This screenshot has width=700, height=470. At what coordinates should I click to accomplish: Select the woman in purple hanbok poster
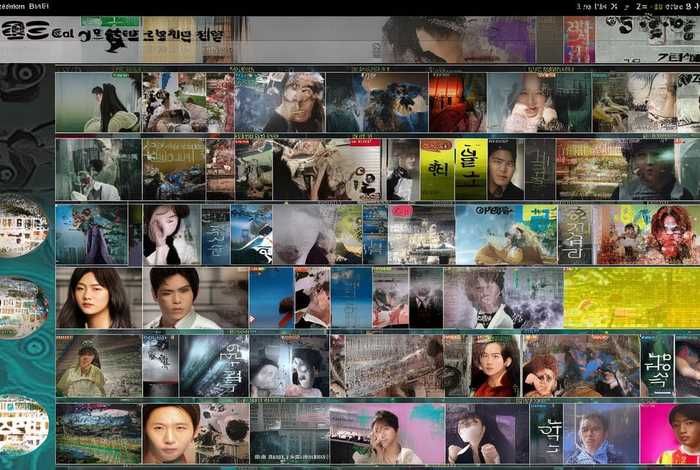click(x=92, y=234)
